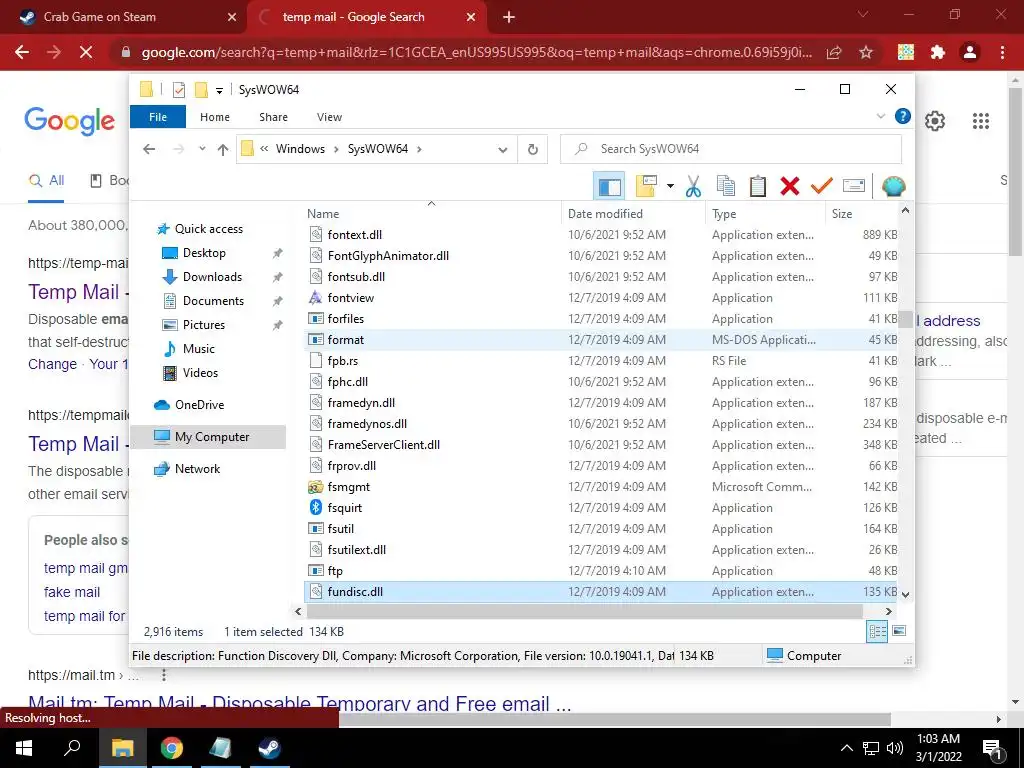The width and height of the screenshot is (1024, 768).
Task: Sort by Date modified column header
Action: (x=633, y=214)
